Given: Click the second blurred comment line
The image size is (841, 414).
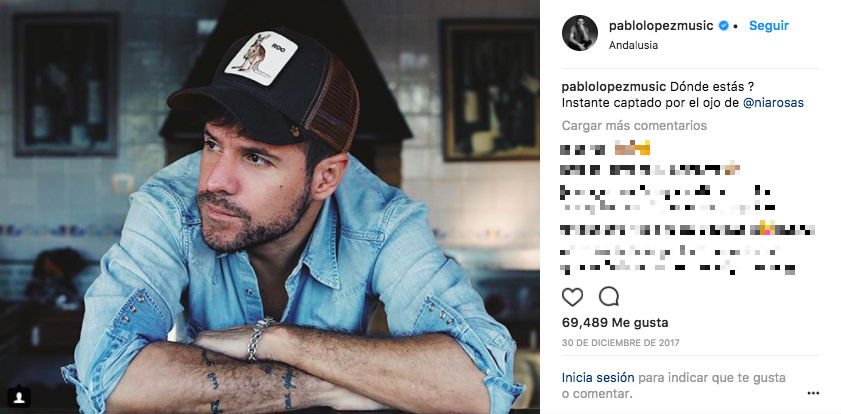Looking at the screenshot, I should 650,170.
